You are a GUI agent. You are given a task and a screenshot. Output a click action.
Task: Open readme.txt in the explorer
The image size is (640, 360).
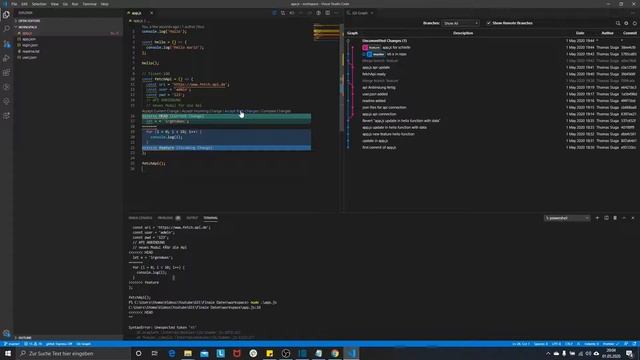68,51
